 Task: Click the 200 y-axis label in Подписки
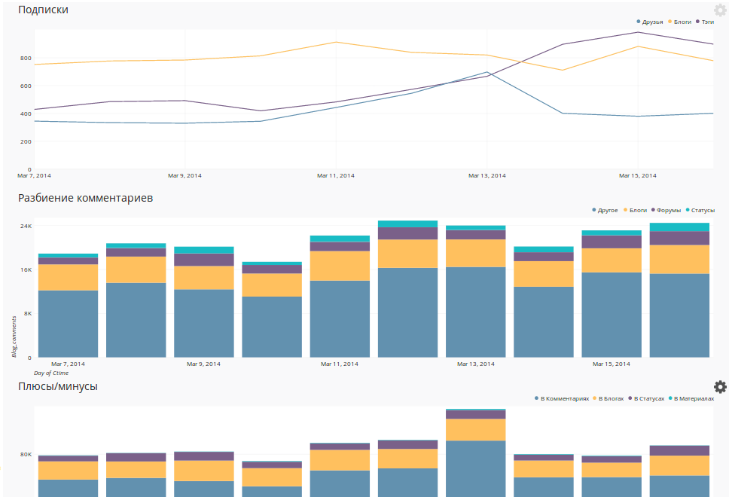pyautogui.click(x=26, y=142)
